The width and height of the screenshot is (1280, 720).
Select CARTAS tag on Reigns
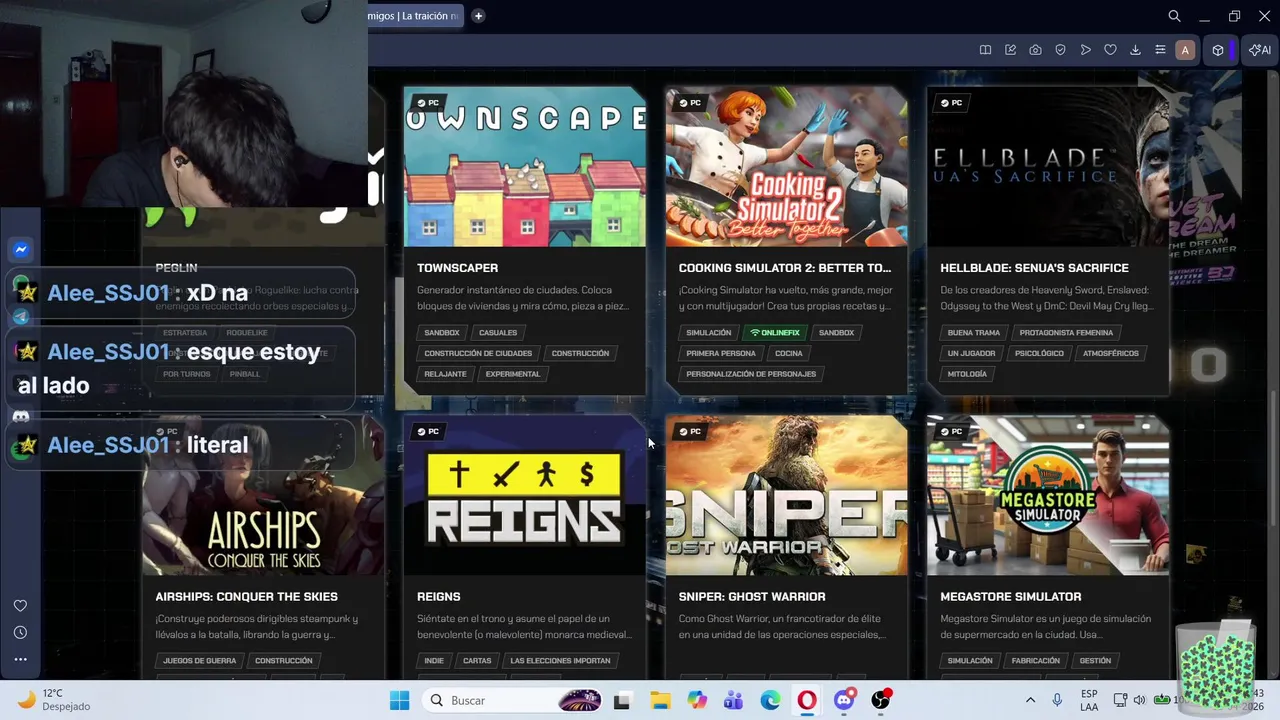pyautogui.click(x=477, y=661)
